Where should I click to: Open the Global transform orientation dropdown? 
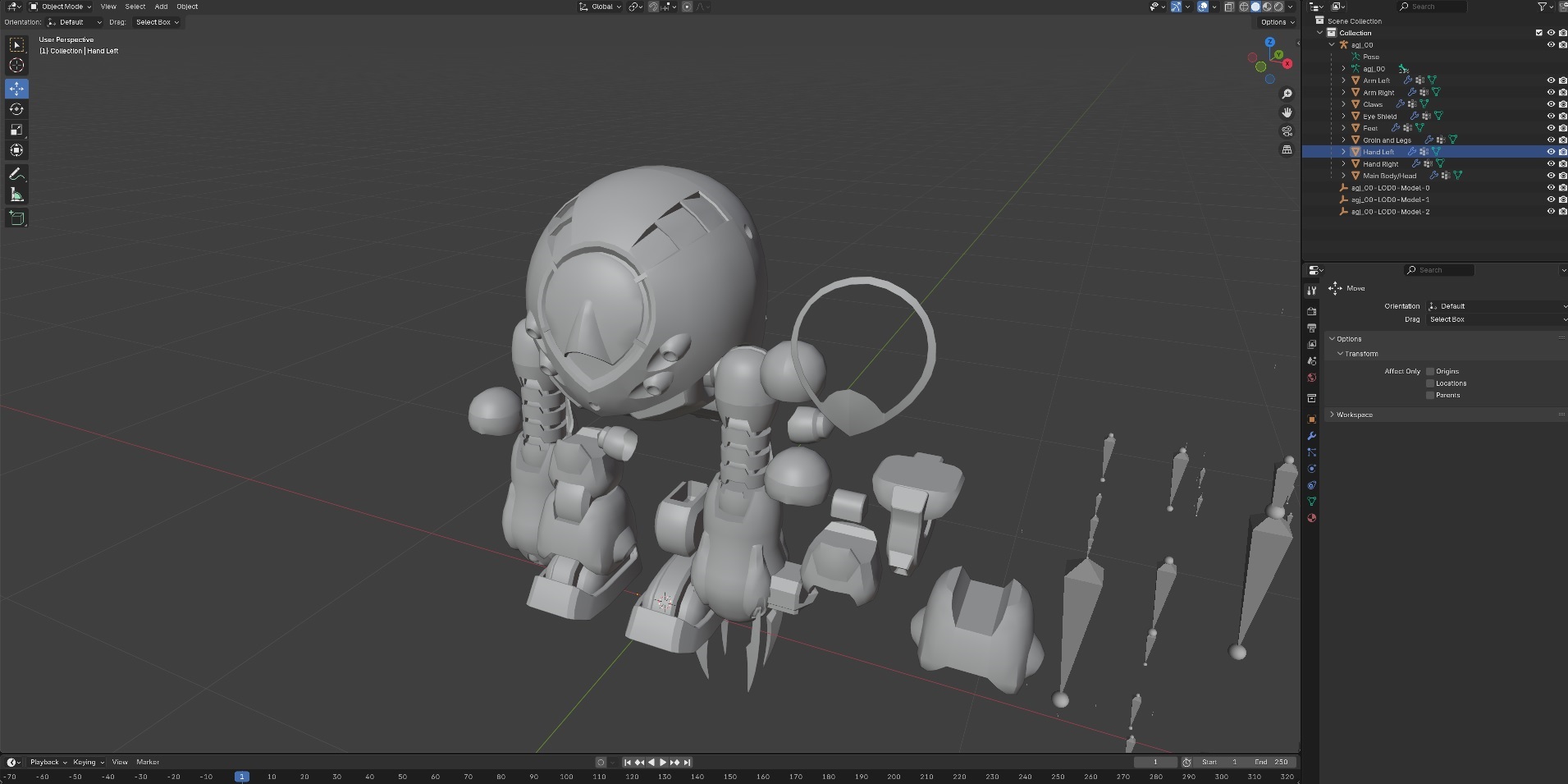(601, 7)
